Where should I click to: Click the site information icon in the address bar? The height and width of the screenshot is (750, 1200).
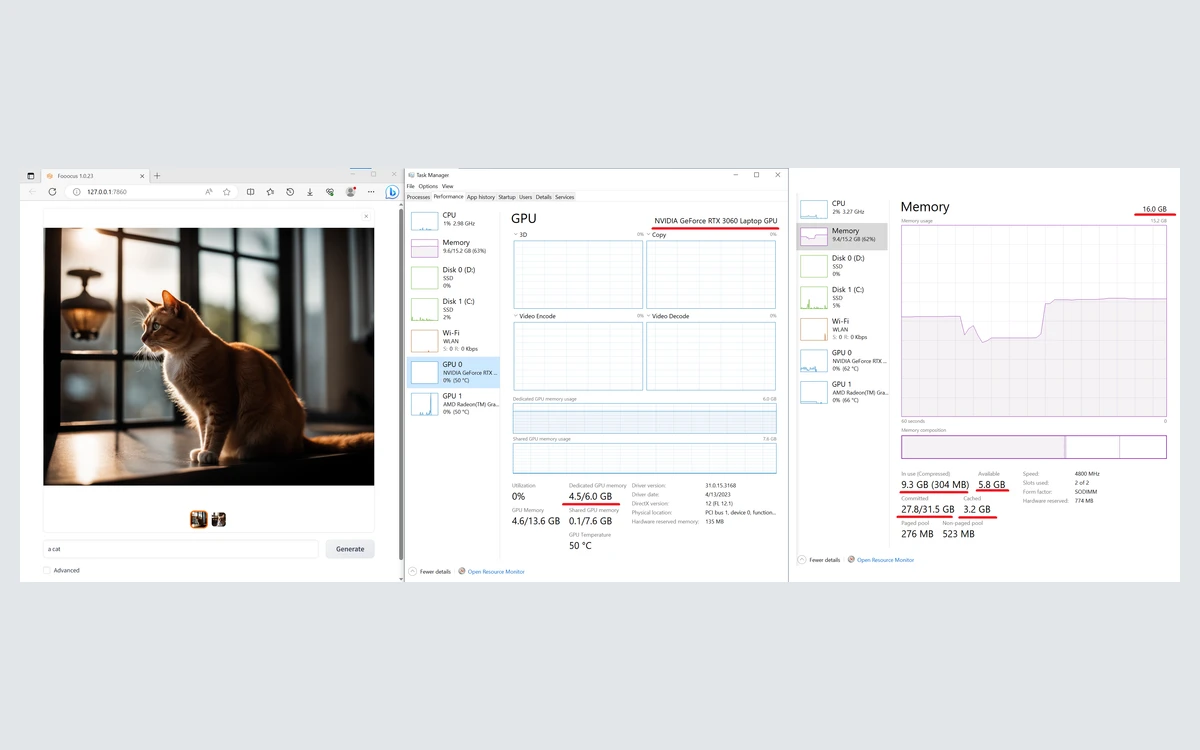tap(77, 191)
